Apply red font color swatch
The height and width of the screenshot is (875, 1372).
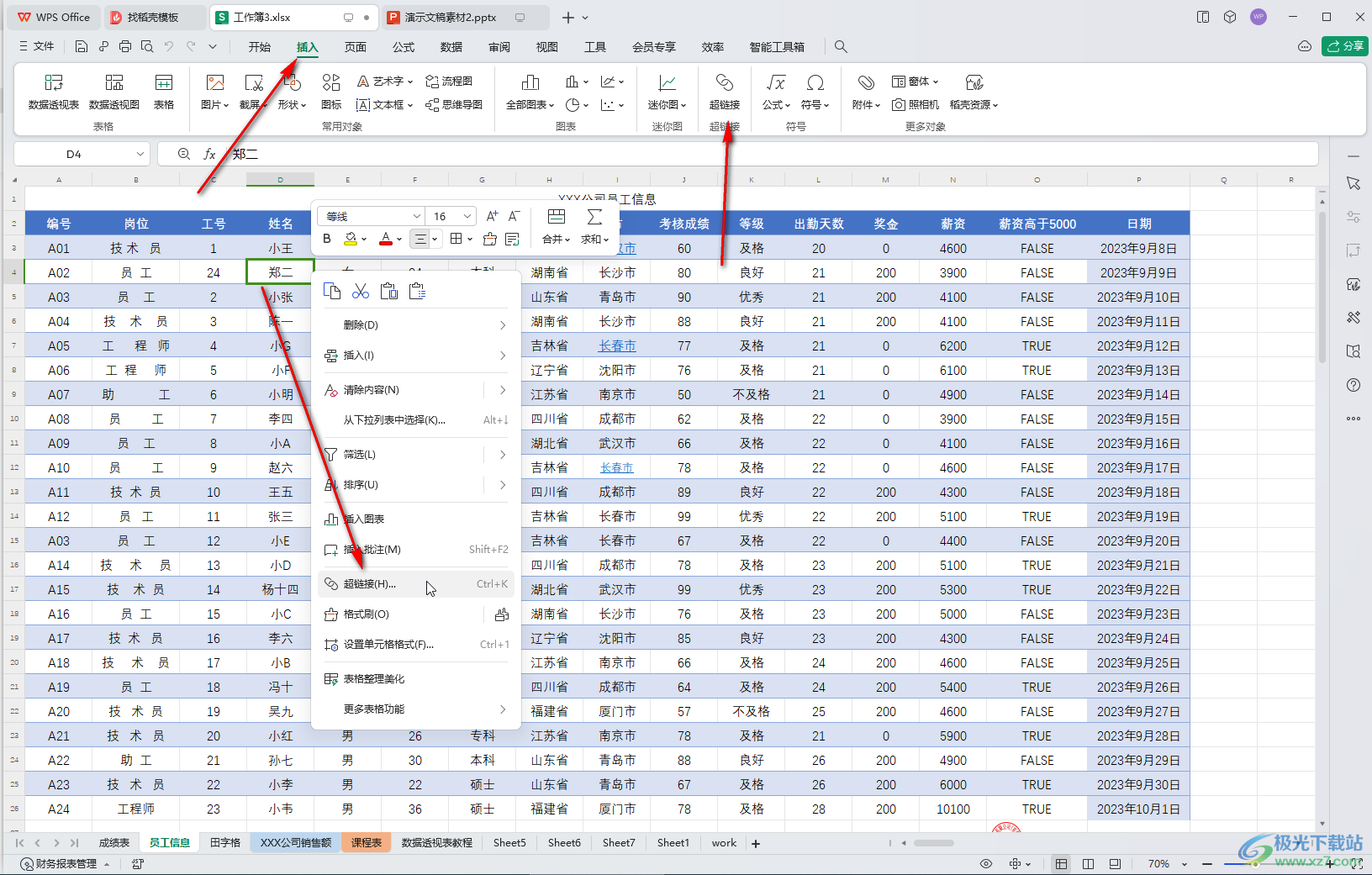pyautogui.click(x=386, y=239)
